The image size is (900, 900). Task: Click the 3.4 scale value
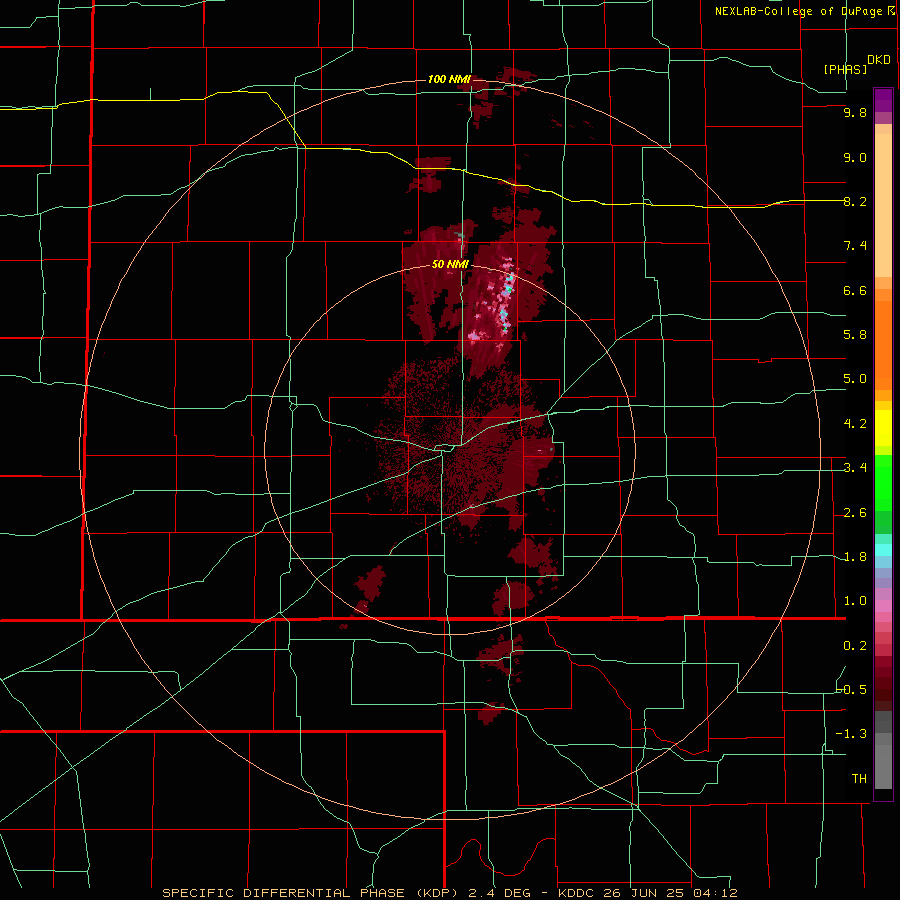pyautogui.click(x=855, y=468)
